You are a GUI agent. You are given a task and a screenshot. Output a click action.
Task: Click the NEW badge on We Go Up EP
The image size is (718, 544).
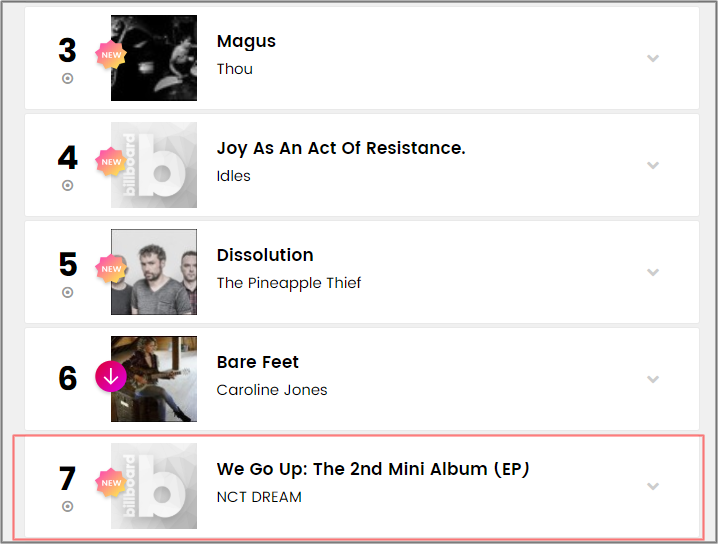[x=110, y=483]
